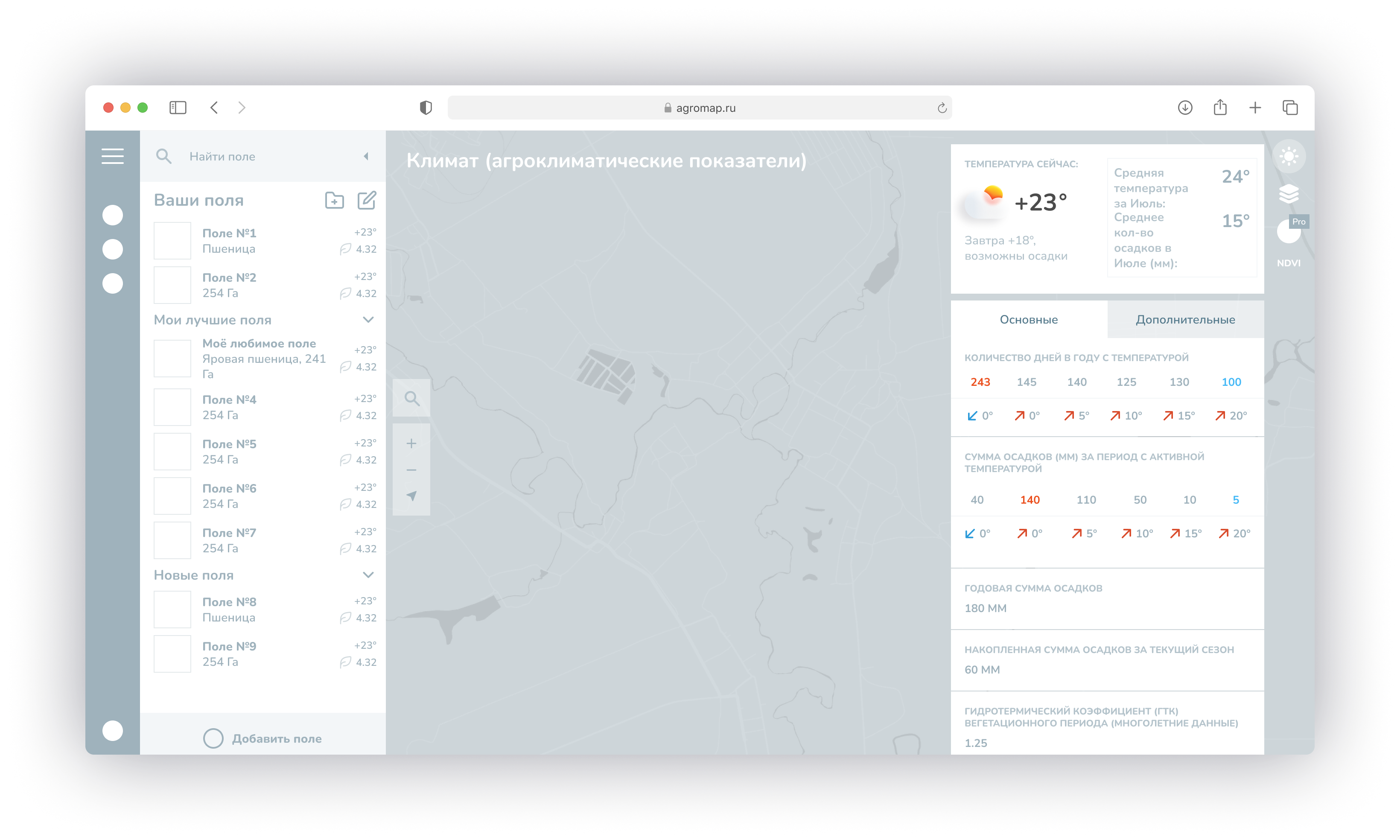Click Поле №1 thumbnail
The image size is (1400, 840).
pyautogui.click(x=172, y=241)
